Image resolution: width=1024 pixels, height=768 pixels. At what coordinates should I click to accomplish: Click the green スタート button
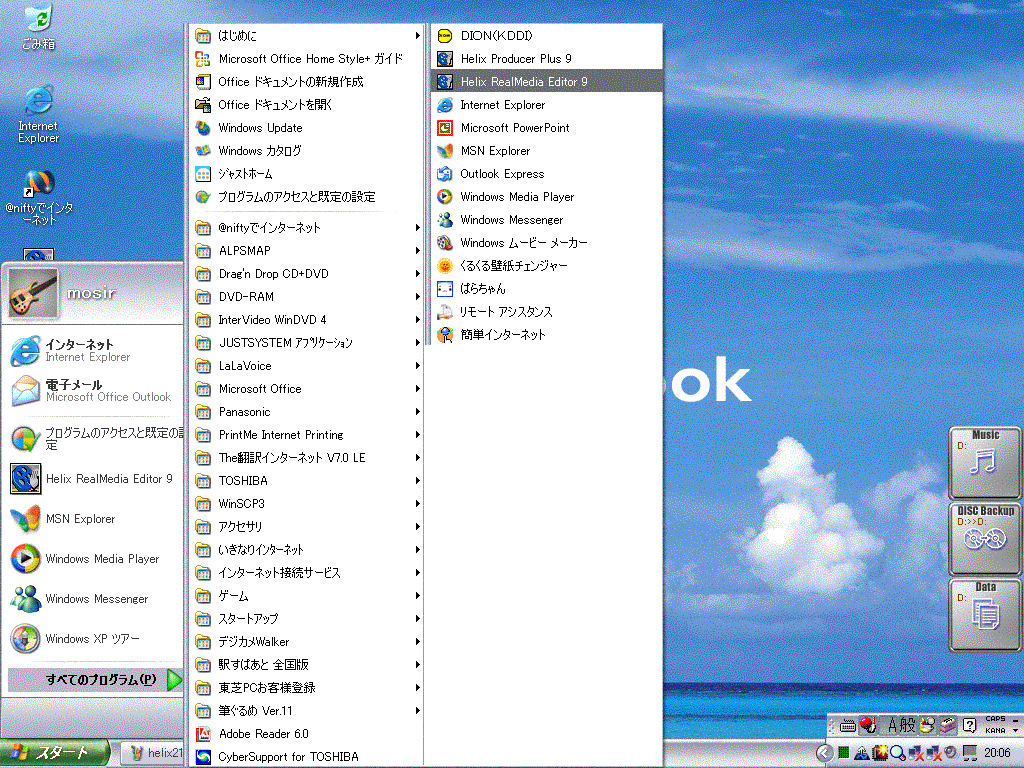(x=54, y=753)
